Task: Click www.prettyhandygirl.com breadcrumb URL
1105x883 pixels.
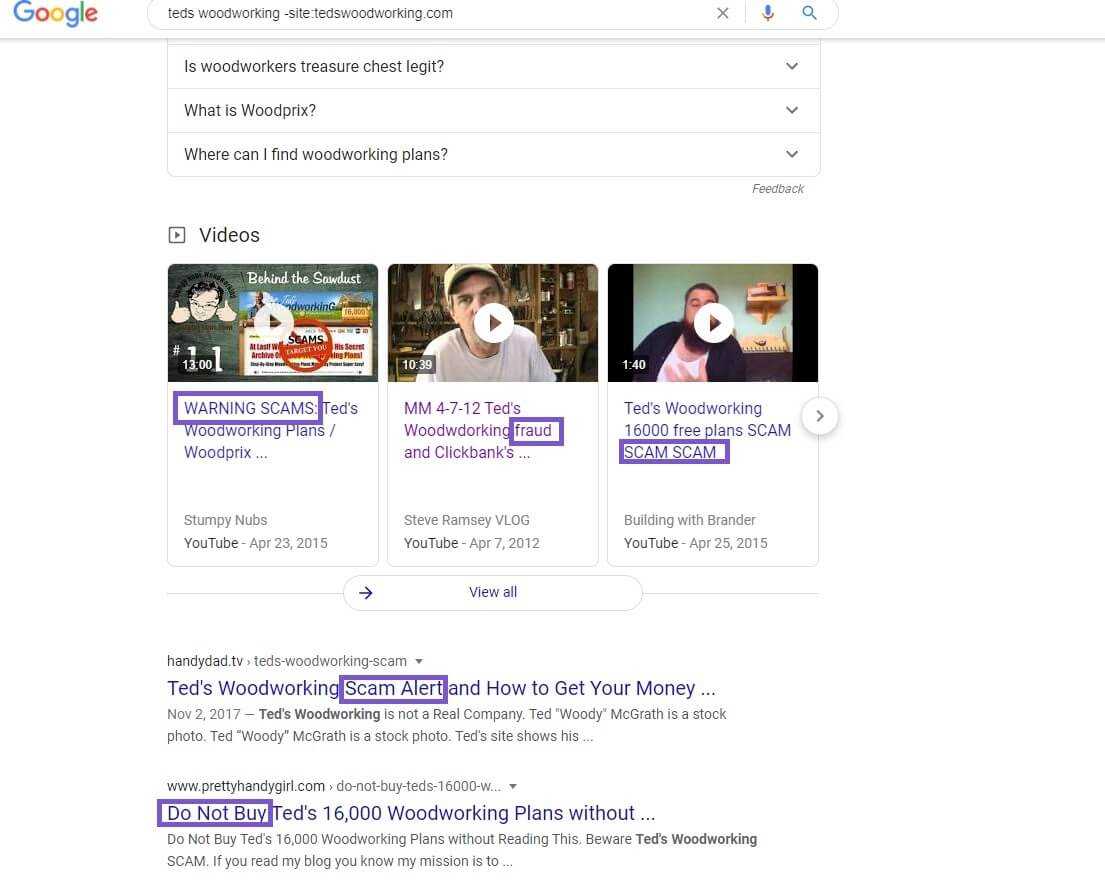Action: tap(334, 786)
